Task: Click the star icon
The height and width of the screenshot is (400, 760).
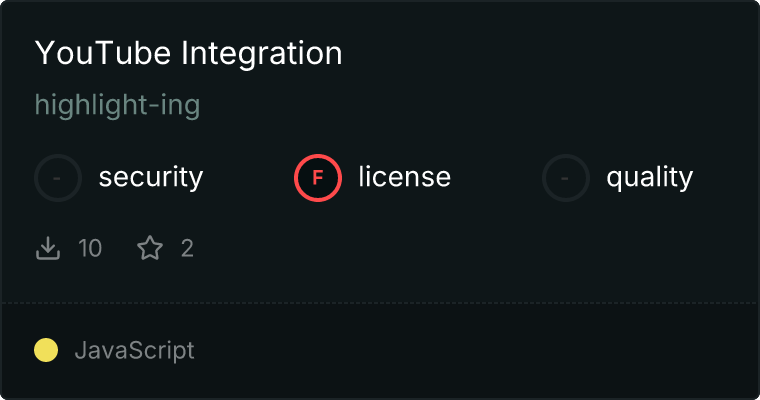Action: click(x=150, y=248)
